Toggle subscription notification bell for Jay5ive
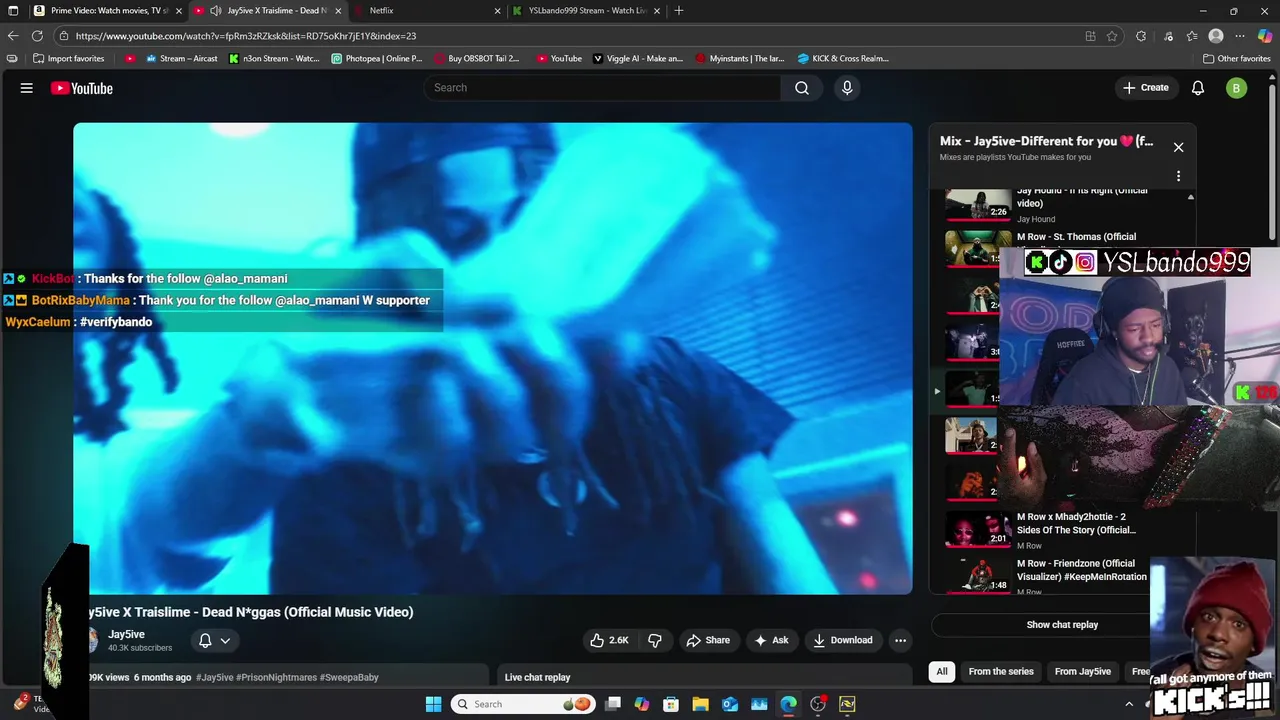Viewport: 1280px width, 720px height. (x=205, y=640)
